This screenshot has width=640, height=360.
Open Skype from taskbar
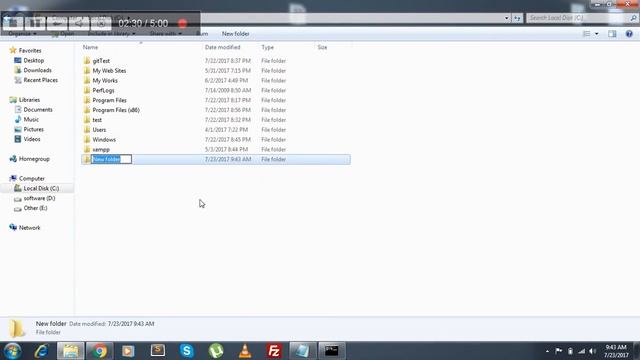pos(187,351)
